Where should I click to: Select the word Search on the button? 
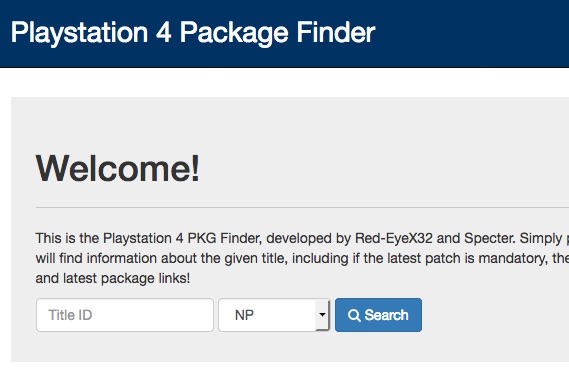click(x=386, y=315)
